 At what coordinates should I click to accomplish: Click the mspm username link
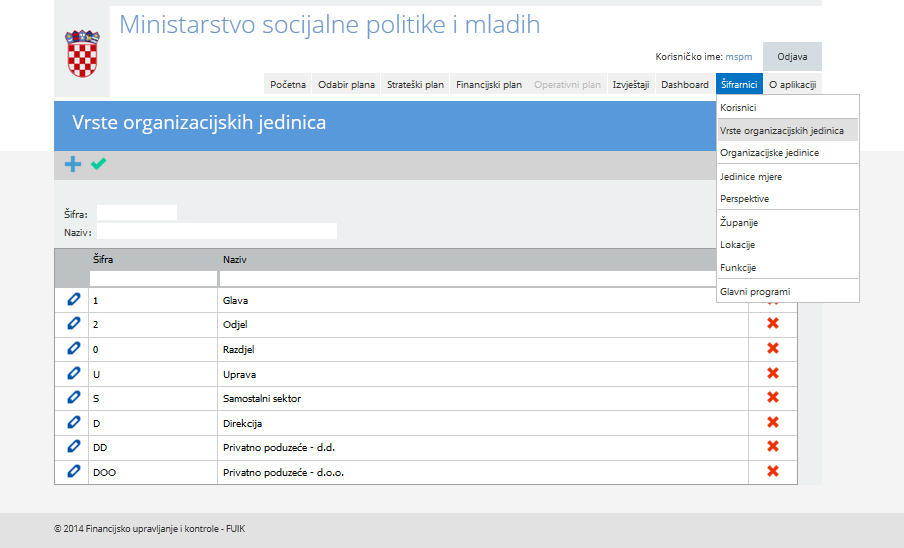739,56
